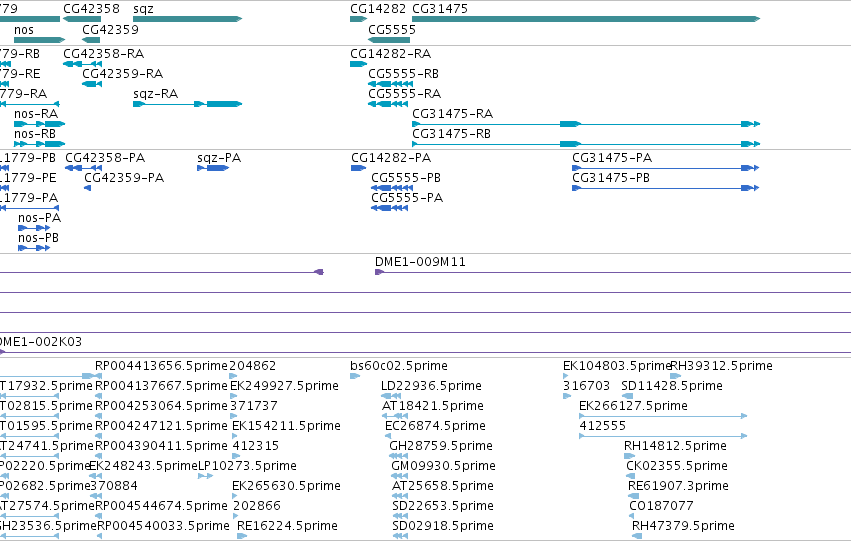Viewport: 851px width, 541px height.
Task: Select the CG42359 gene label
Action: (x=110, y=30)
